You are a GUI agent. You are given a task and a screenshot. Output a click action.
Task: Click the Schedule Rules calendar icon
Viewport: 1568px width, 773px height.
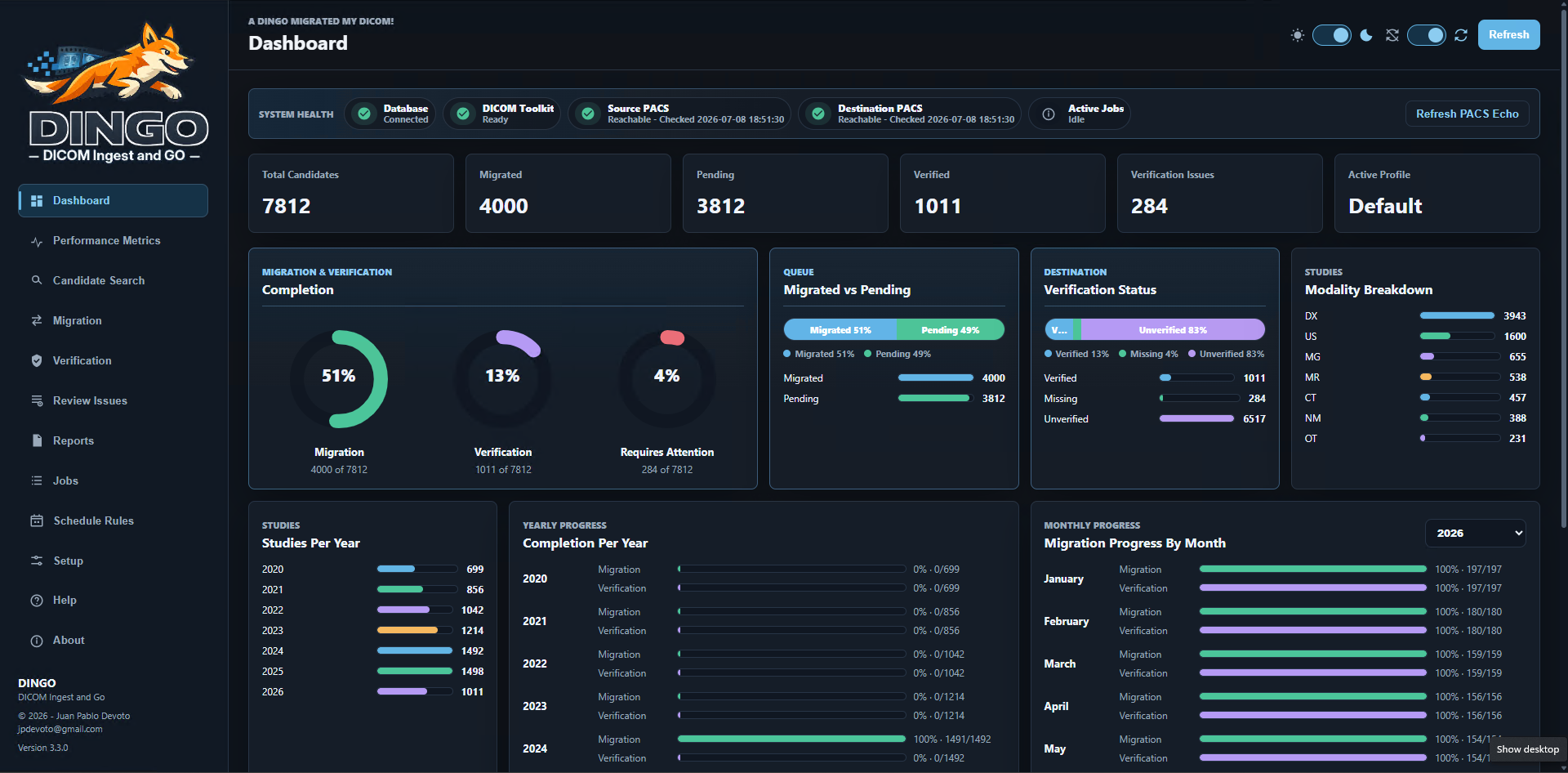37,521
